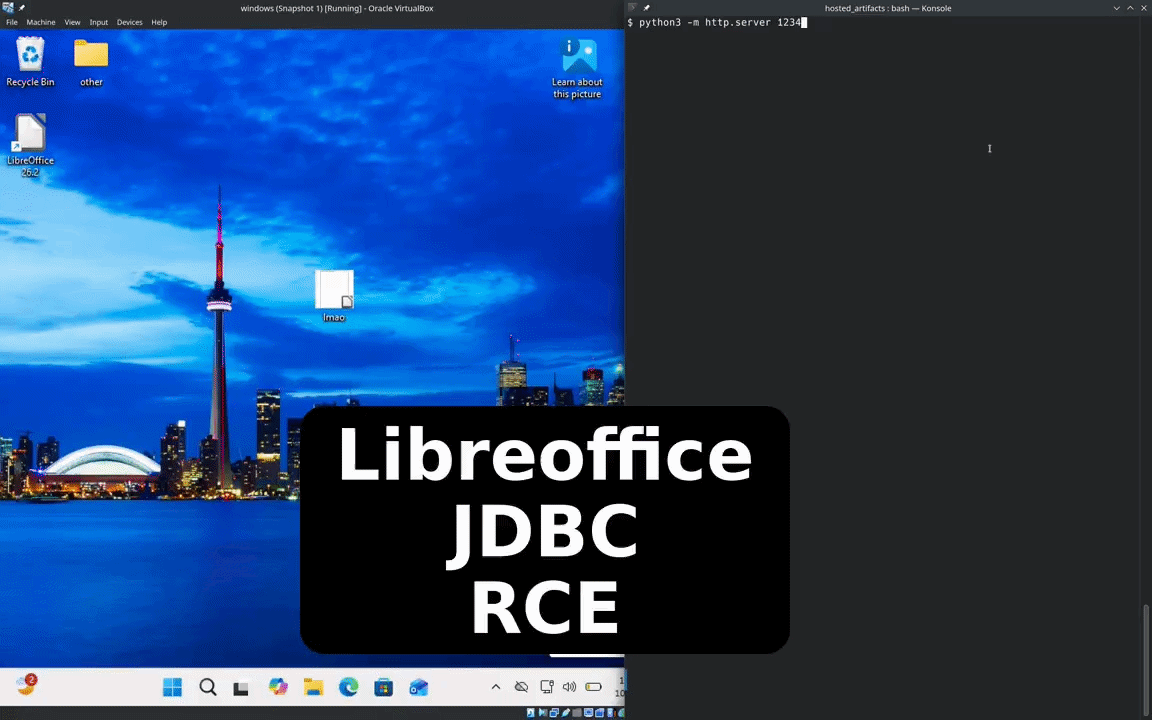Screen dimensions: 1152x720
Task: Select the LibreOffice 26.2 shortcut icon
Action: coord(30,145)
